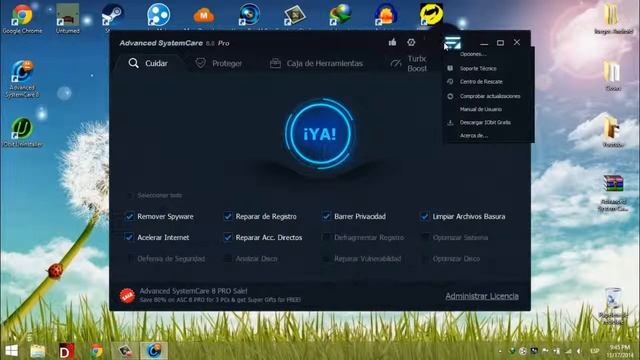Image resolution: width=640 pixels, height=360 pixels.
Task: Open the top-right folder on the desktop
Action: click(613, 20)
